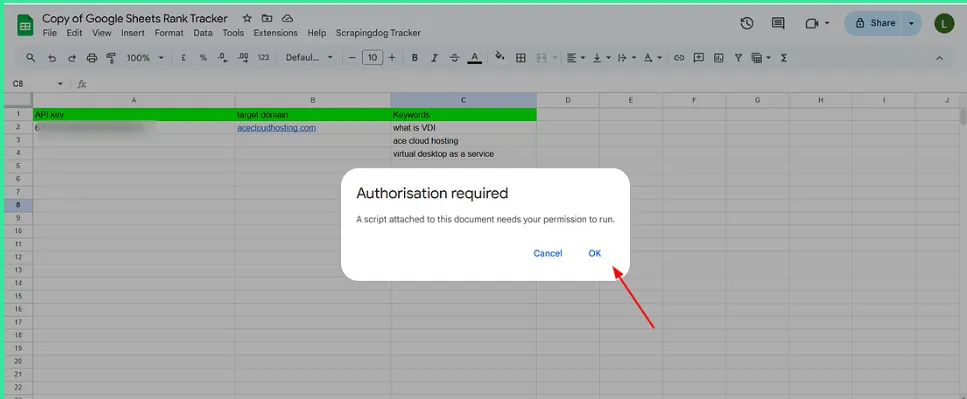967x399 pixels.
Task: Increase decimal places icon
Action: pos(243,58)
